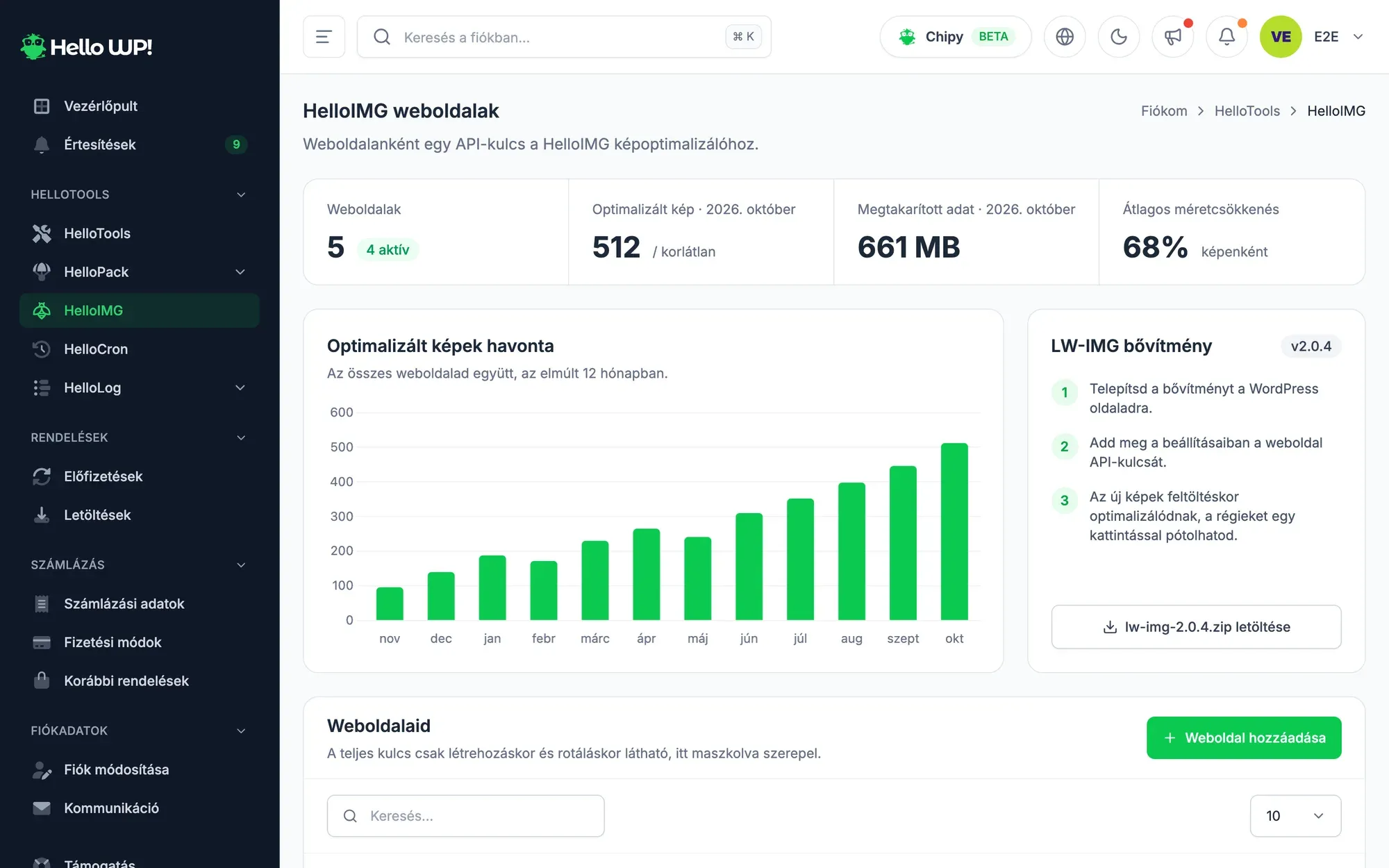Go to HelloTools breadcrumb link
The width and height of the screenshot is (1389, 868).
pos(1247,111)
